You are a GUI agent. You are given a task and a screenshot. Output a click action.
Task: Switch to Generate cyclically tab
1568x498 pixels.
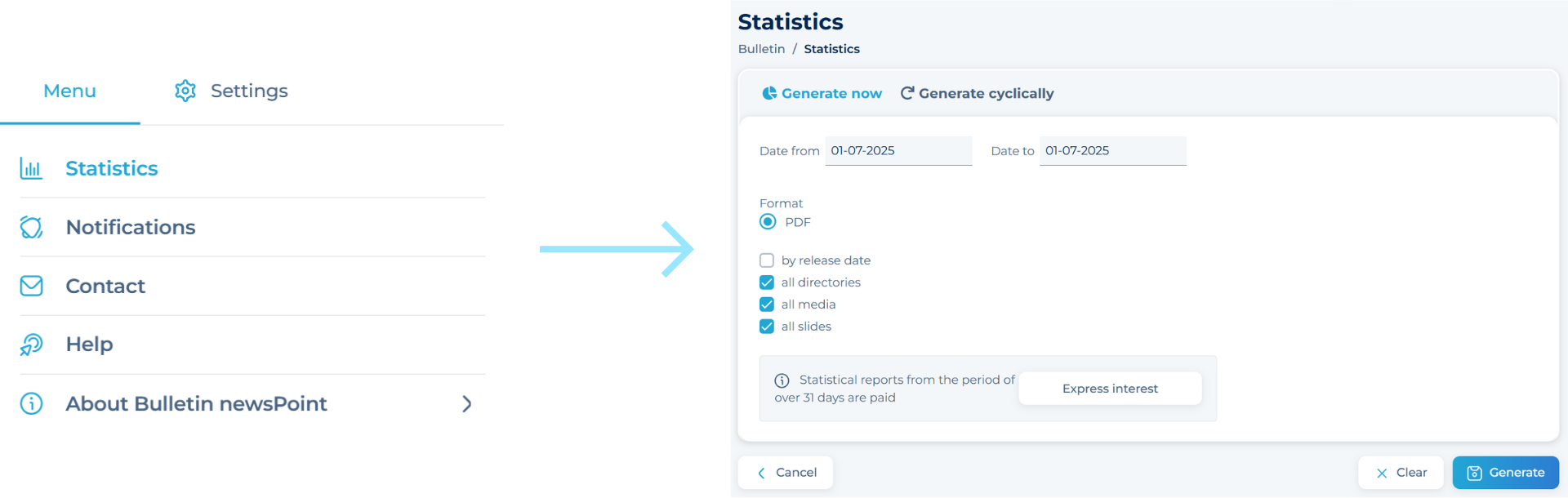[x=977, y=94]
